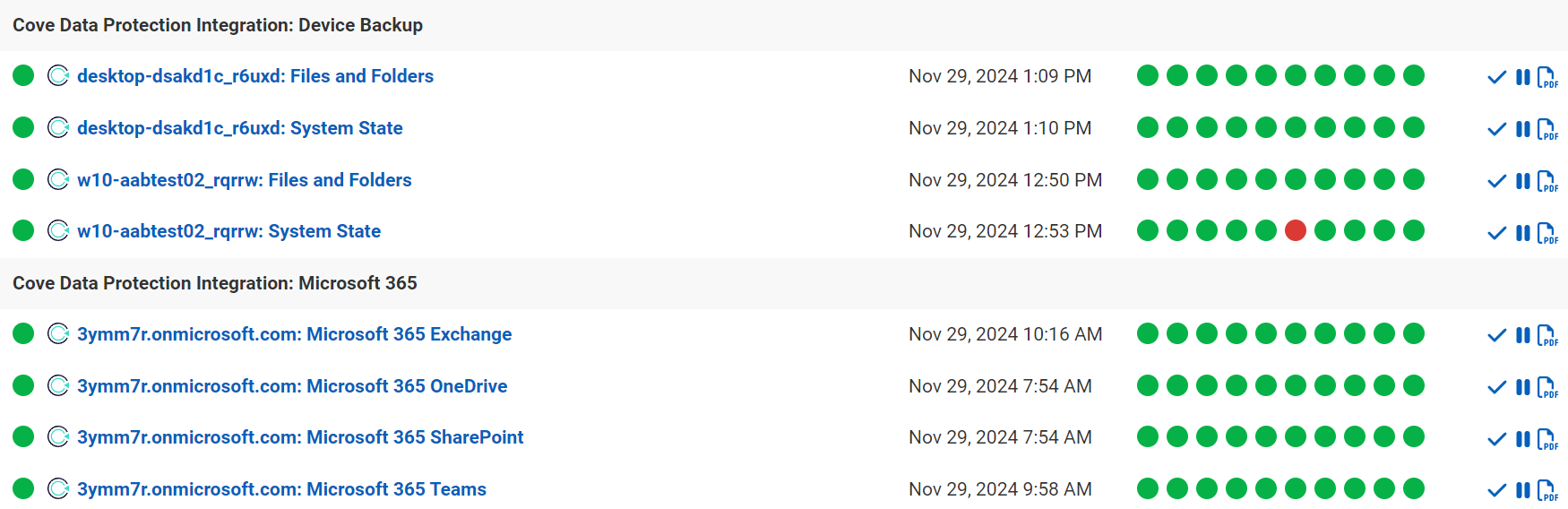
Task: Click the red failed dot in w10-aabtest02 System State history
Action: [x=1295, y=231]
